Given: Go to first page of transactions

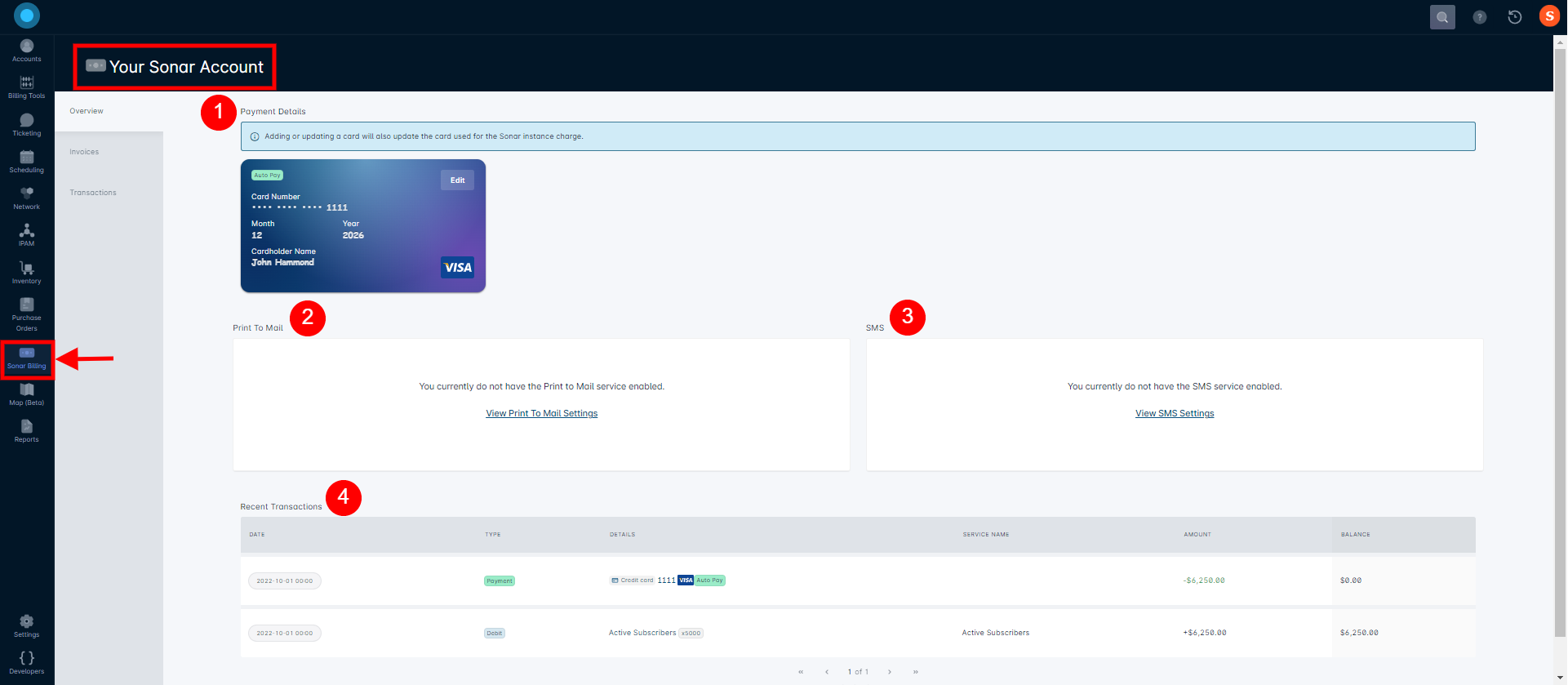Looking at the screenshot, I should 801,672.
